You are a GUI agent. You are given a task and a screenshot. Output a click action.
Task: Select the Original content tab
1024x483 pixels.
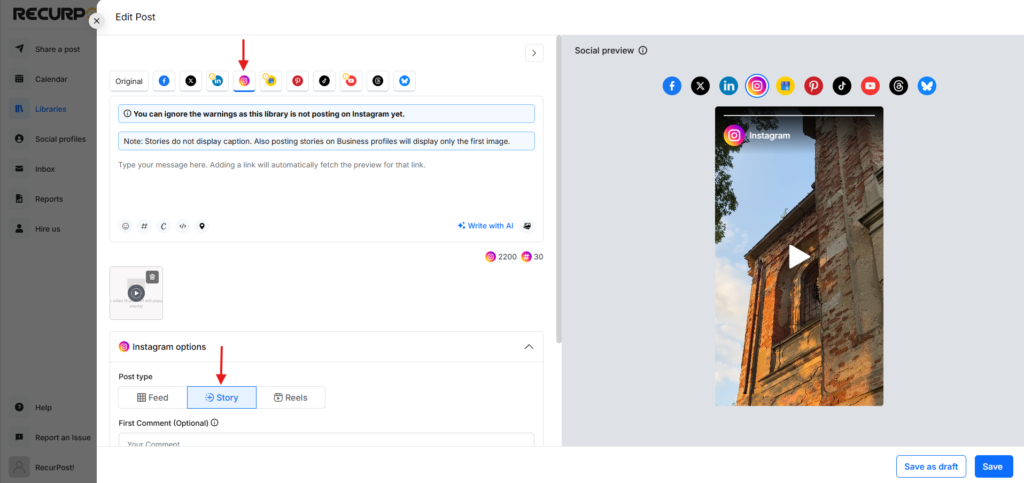(x=129, y=82)
